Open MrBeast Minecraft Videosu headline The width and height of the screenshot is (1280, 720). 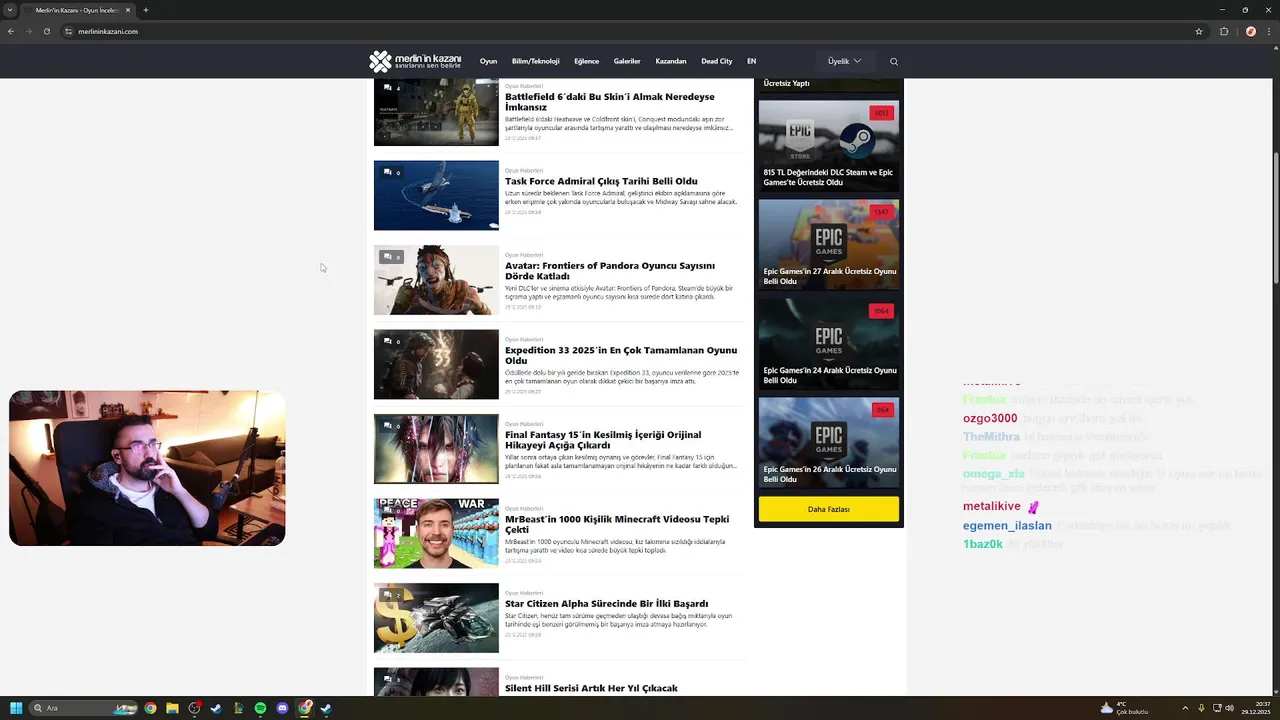click(617, 524)
